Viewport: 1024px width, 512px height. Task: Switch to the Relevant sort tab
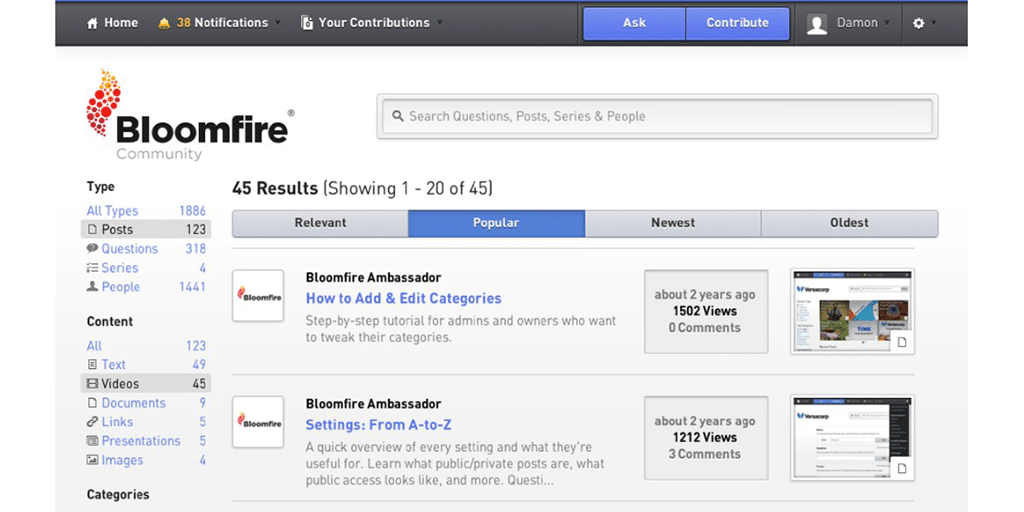[x=320, y=223]
